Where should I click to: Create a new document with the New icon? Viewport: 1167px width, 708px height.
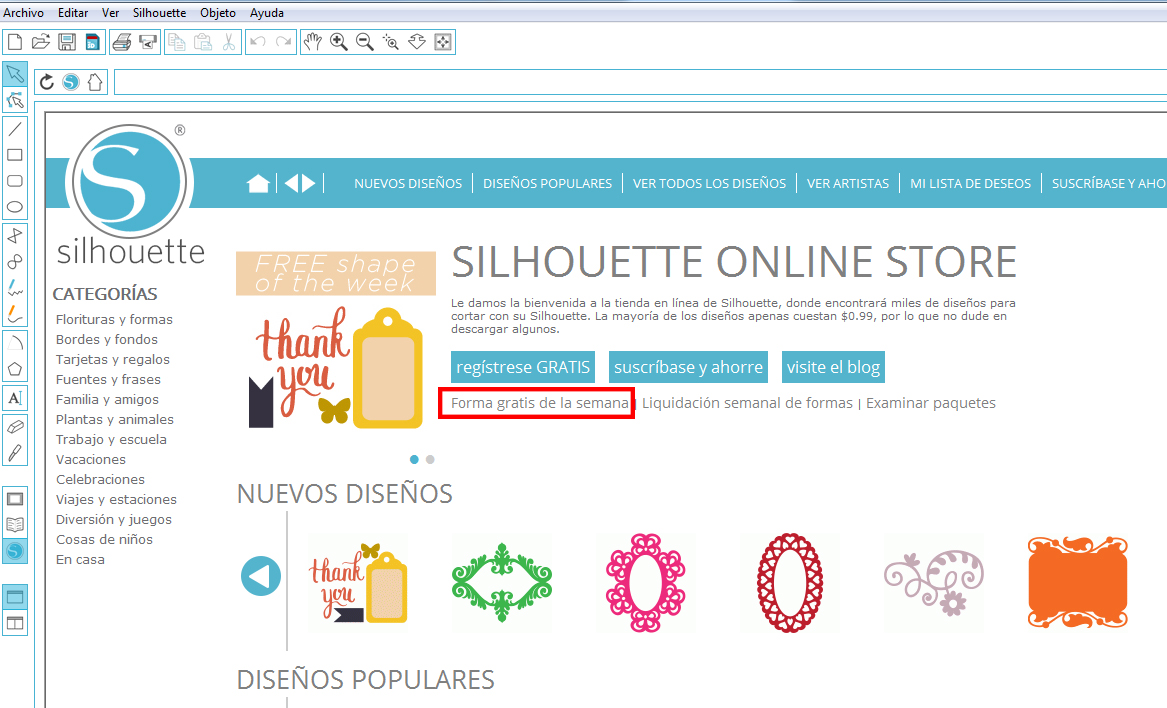(15, 42)
